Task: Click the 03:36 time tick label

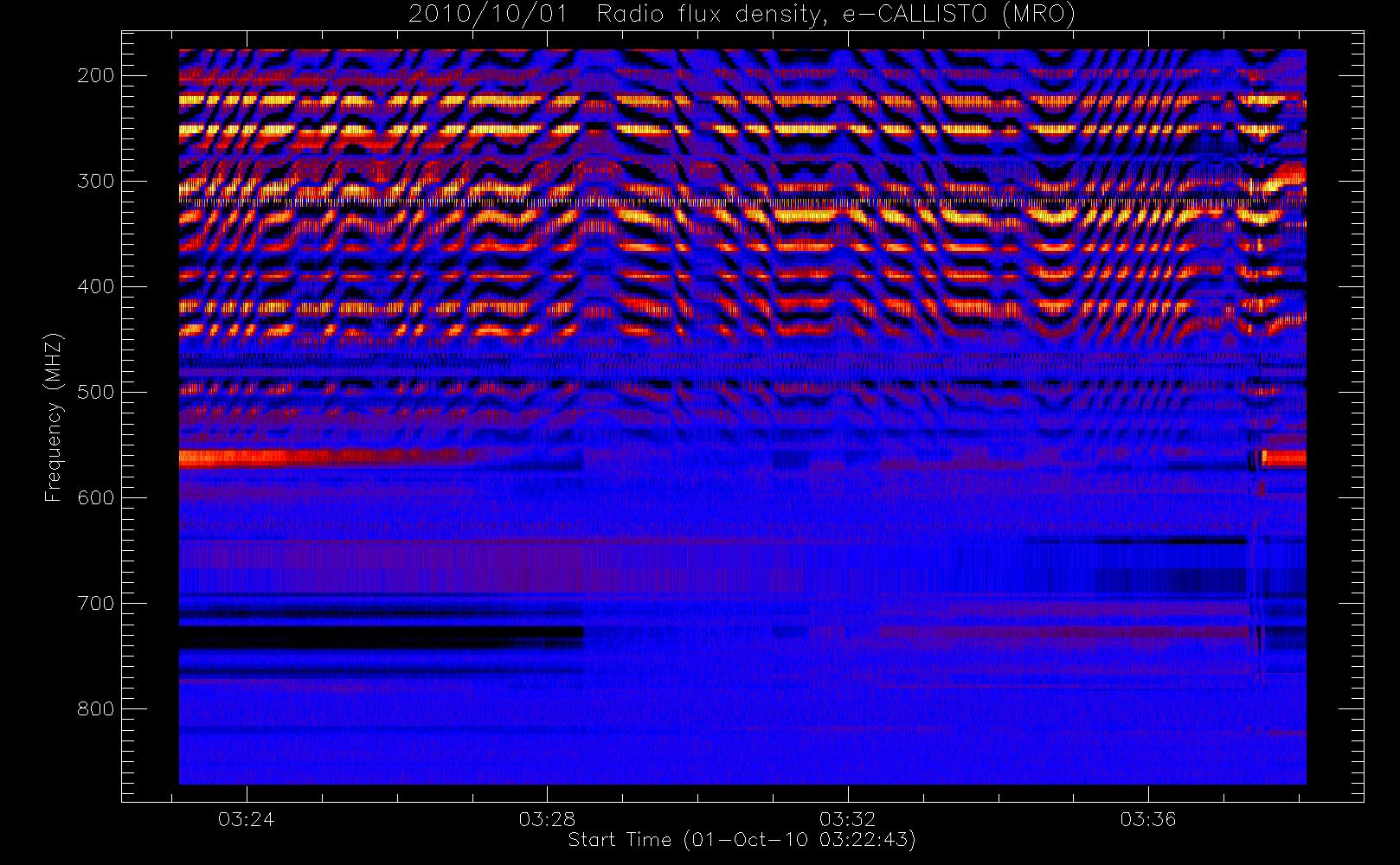Action: tap(1148, 819)
